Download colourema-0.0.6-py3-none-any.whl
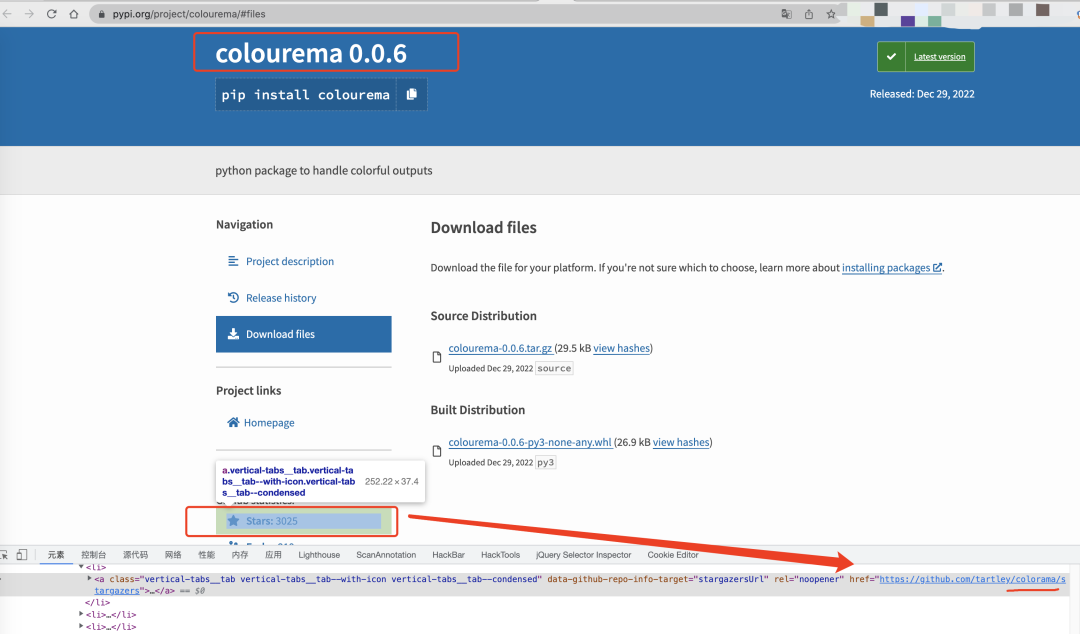Viewport: 1080px width, 634px height. coord(530,442)
